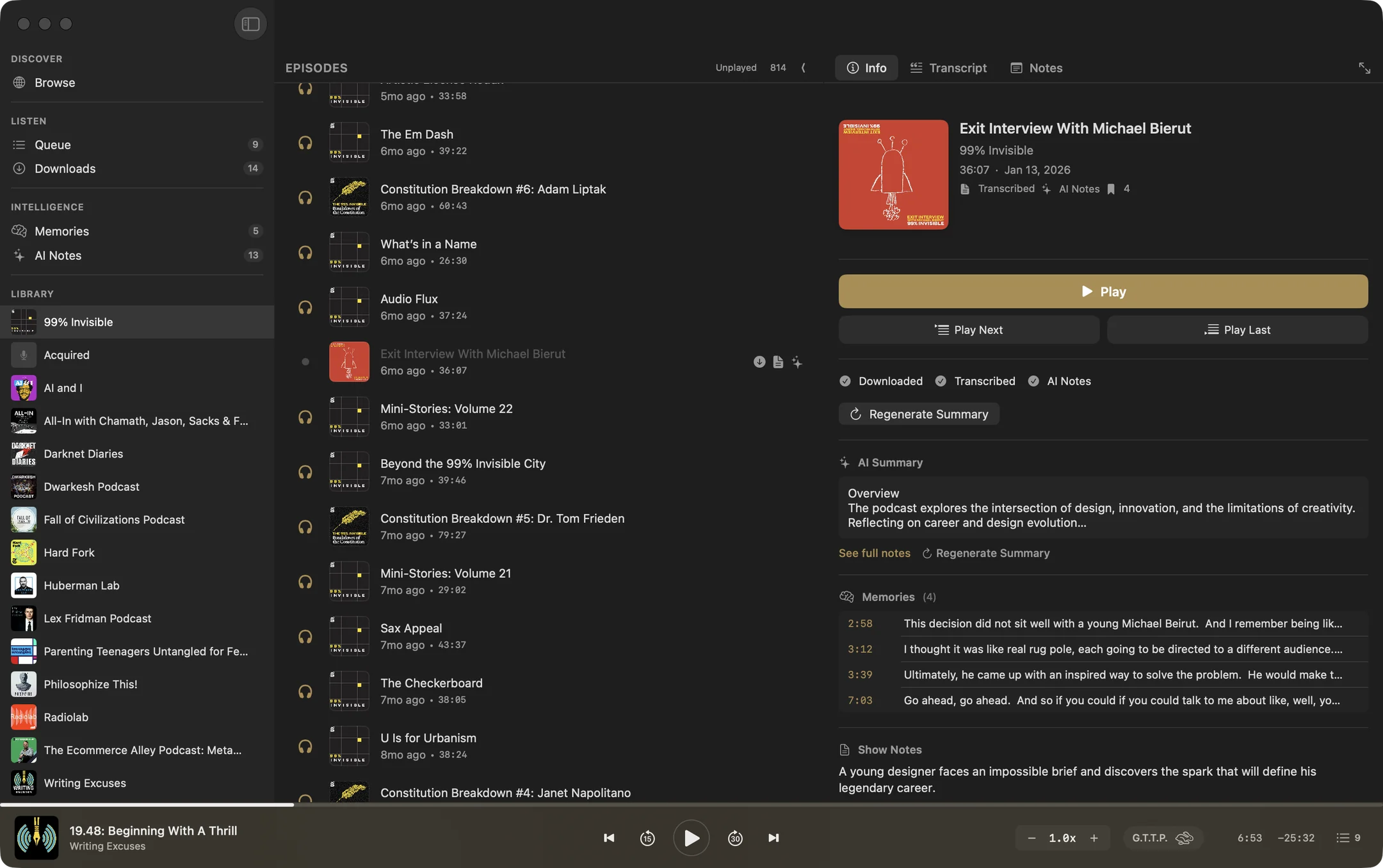Open the queue icon showing 9 in player

click(1348, 838)
